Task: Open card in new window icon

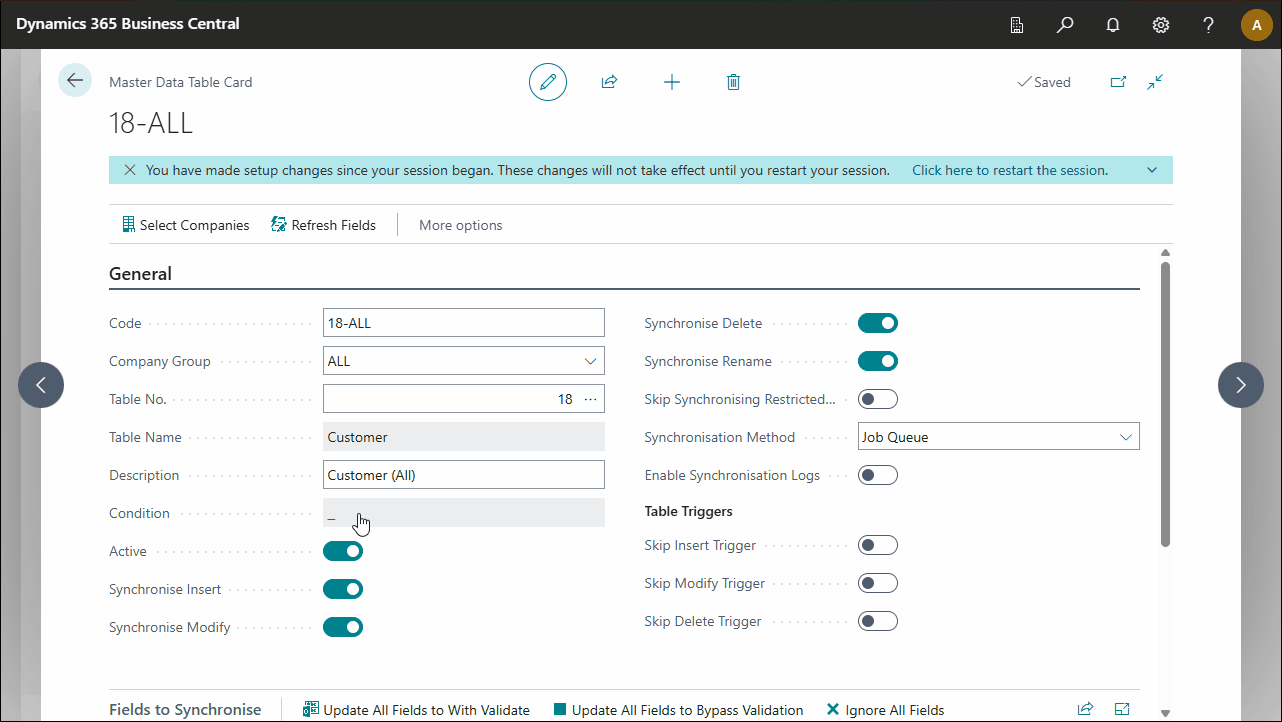Action: point(1118,82)
